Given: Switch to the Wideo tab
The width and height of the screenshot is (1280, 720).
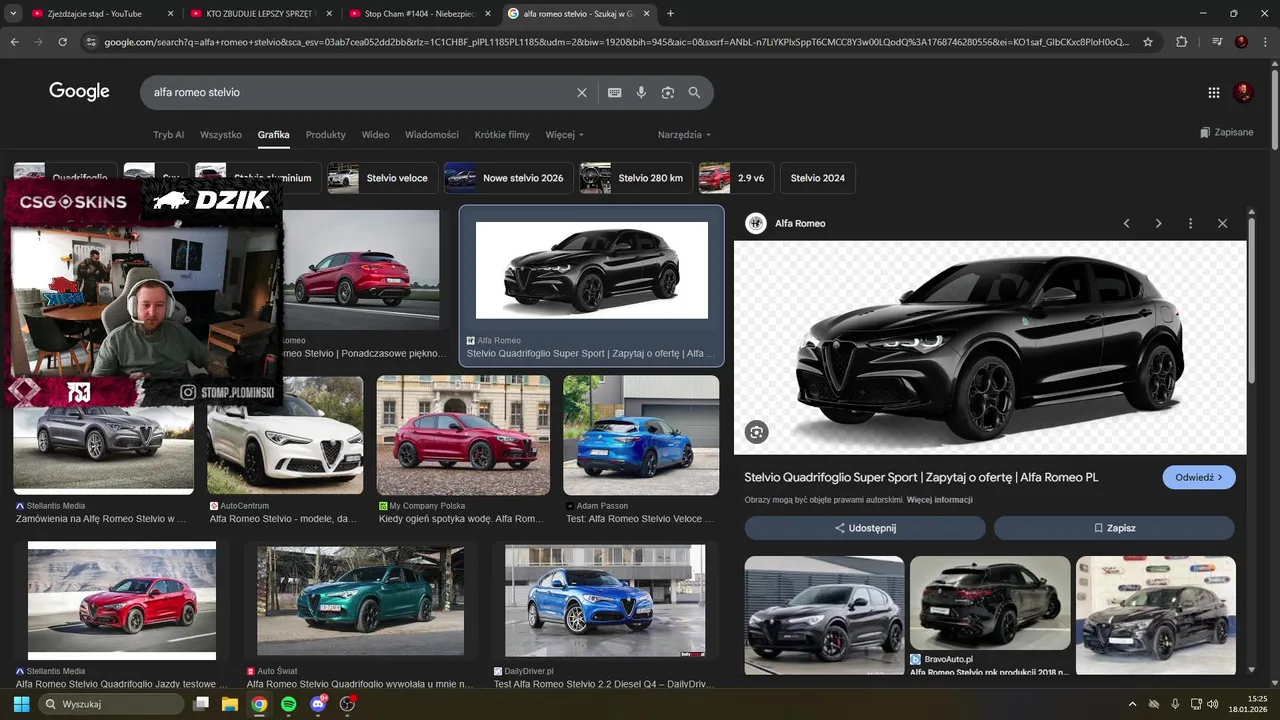Looking at the screenshot, I should tap(375, 135).
